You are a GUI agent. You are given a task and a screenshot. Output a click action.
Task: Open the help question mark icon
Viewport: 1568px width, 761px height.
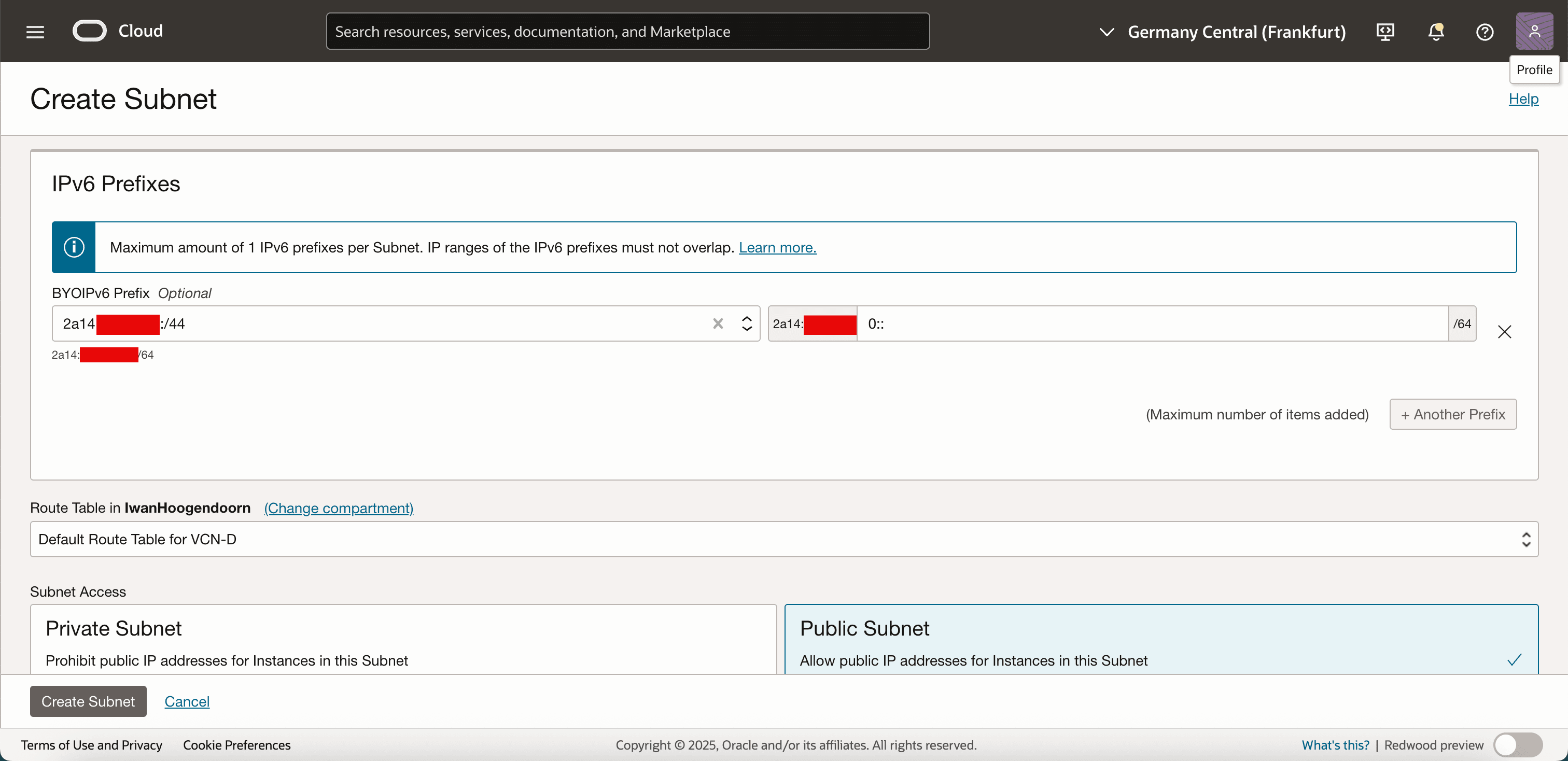(1485, 32)
